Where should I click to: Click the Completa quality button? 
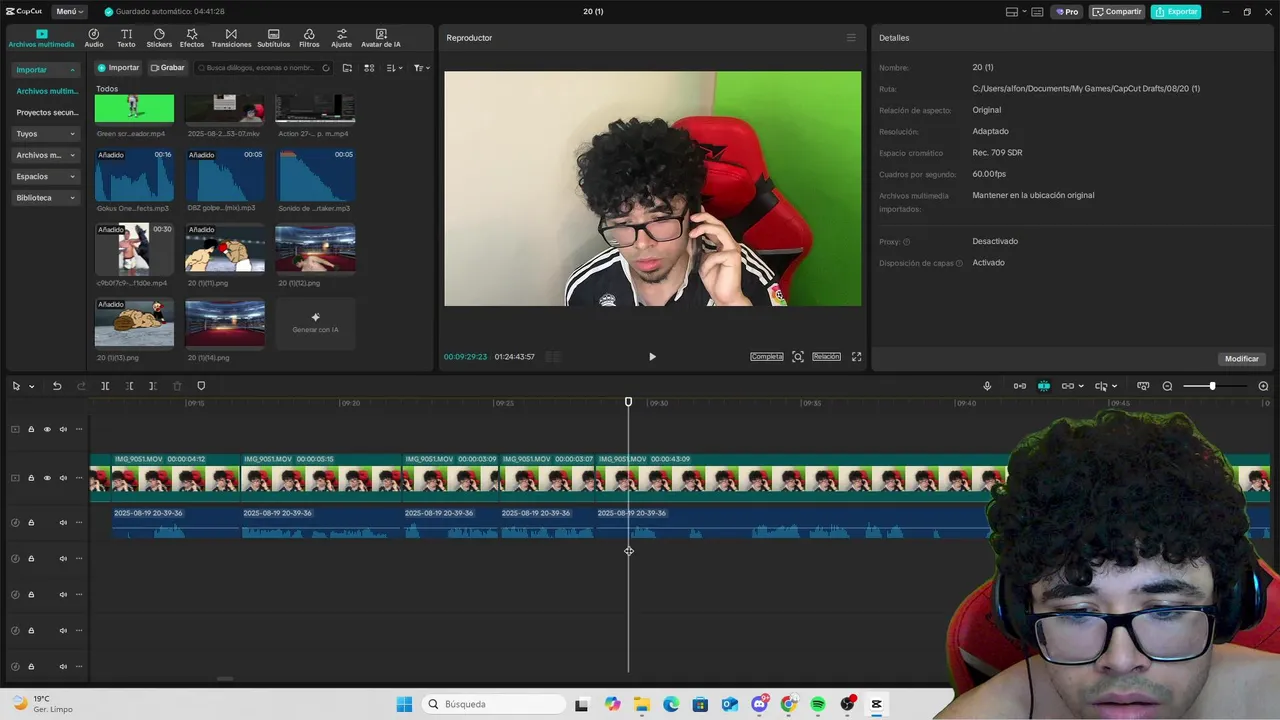[x=767, y=357]
